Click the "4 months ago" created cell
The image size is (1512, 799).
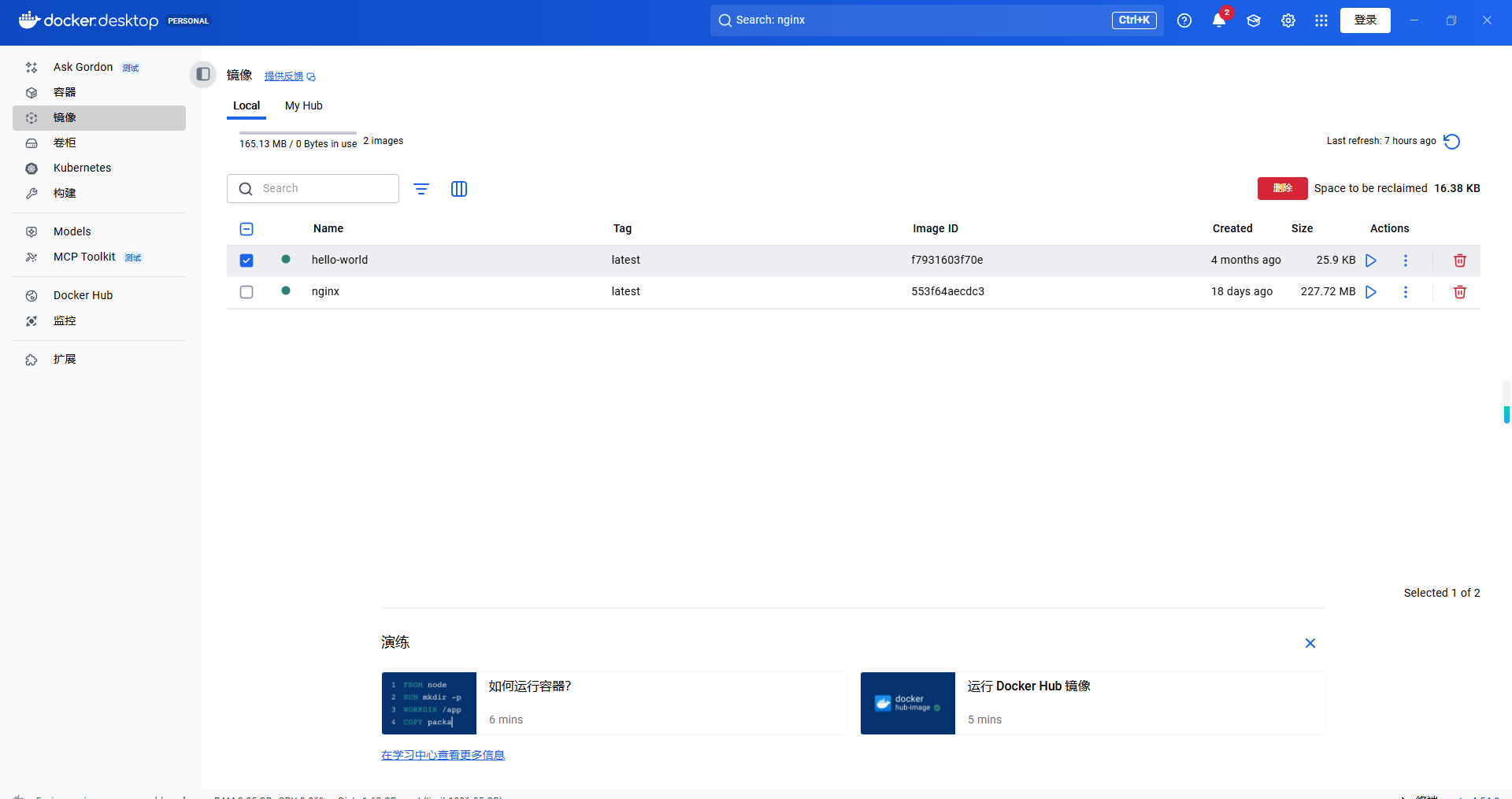1246,261
